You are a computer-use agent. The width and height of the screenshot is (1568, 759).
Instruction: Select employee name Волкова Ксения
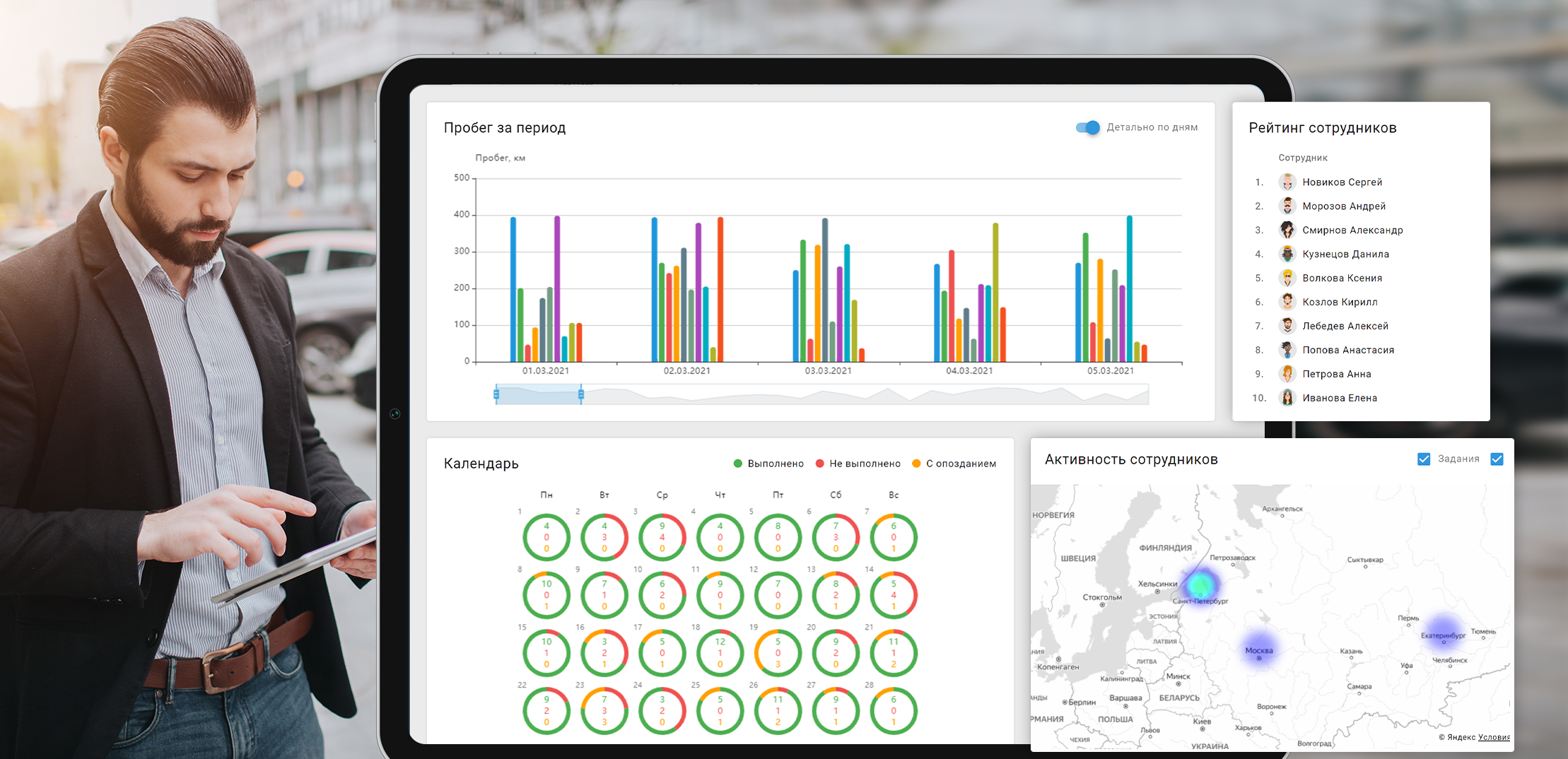tap(1342, 278)
